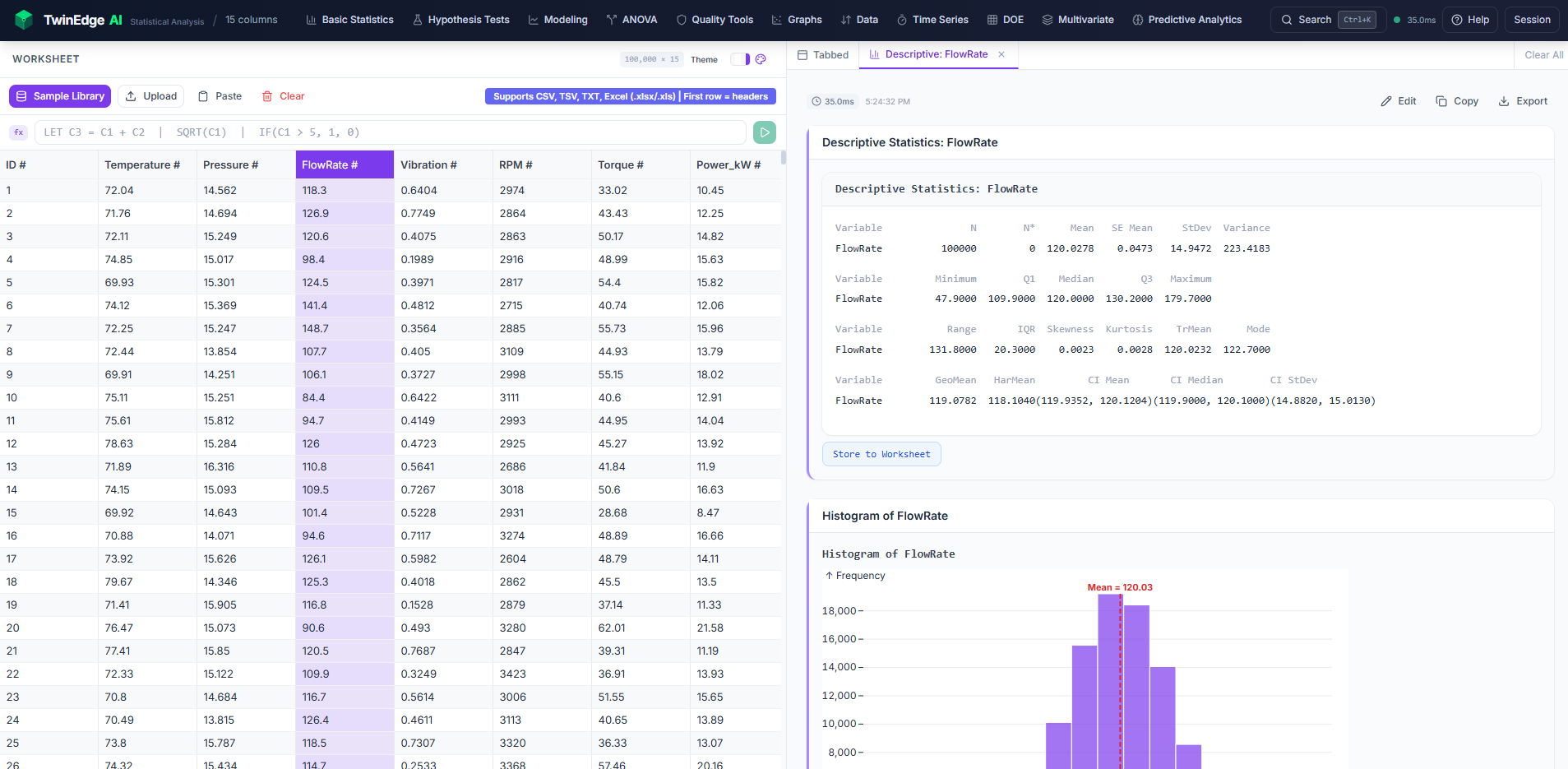This screenshot has height=769, width=1568.
Task: Open the Time Series icon
Action: (x=901, y=20)
